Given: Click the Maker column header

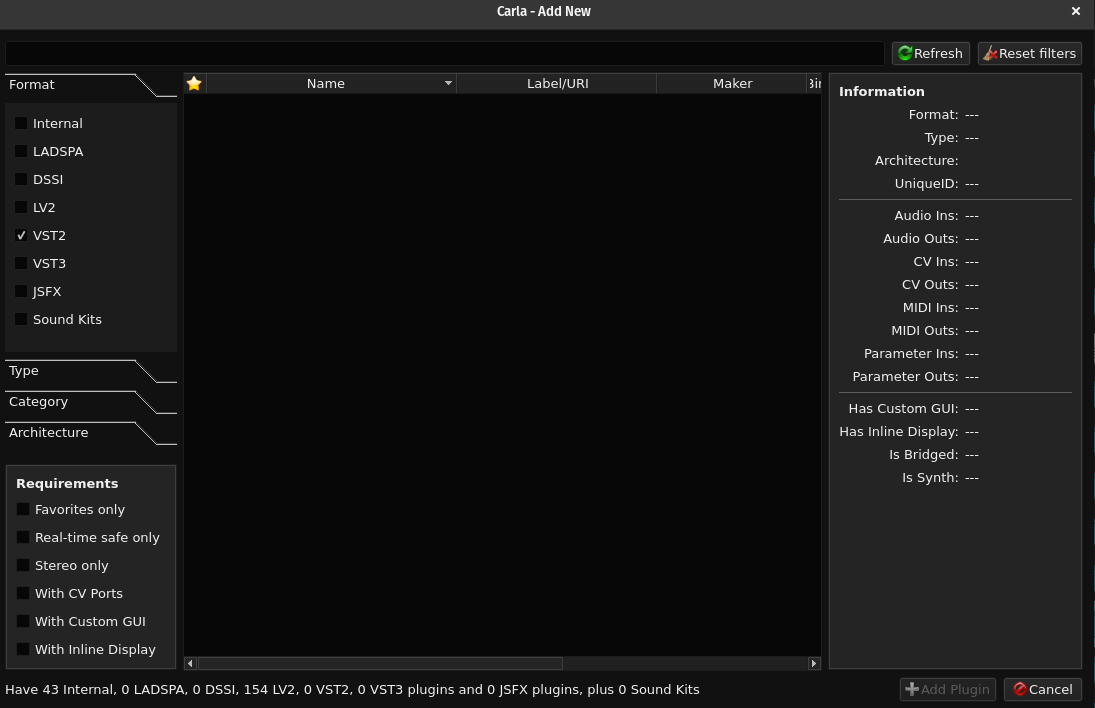Looking at the screenshot, I should pyautogui.click(x=732, y=84).
